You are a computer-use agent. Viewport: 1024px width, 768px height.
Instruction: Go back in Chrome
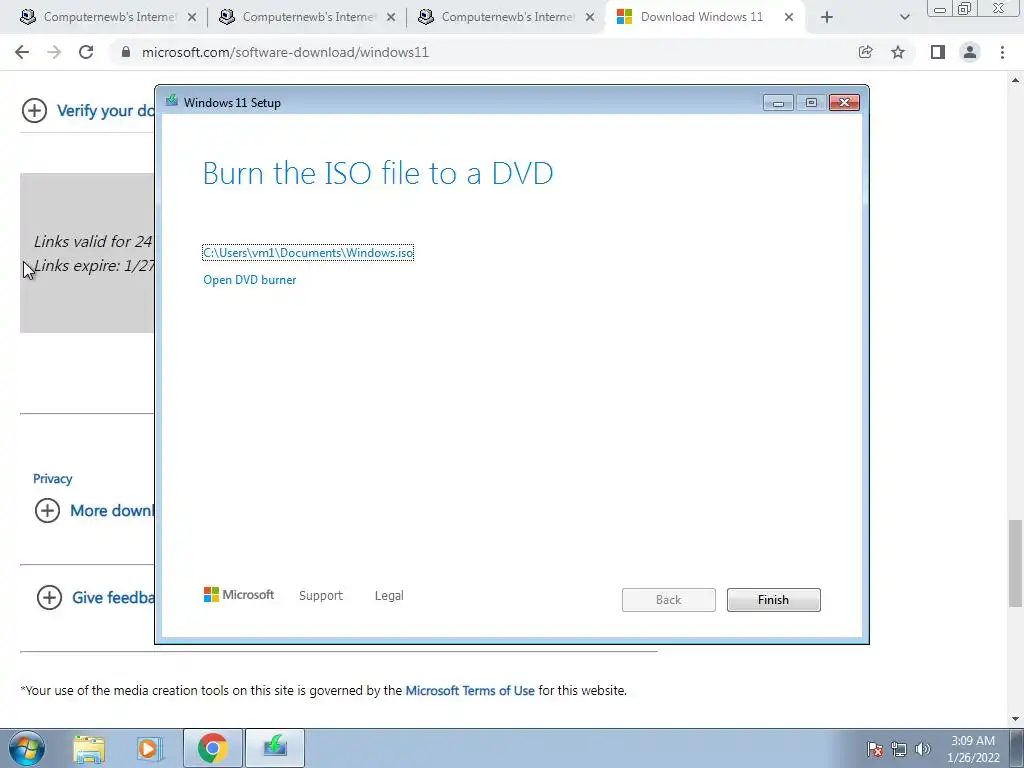22,52
